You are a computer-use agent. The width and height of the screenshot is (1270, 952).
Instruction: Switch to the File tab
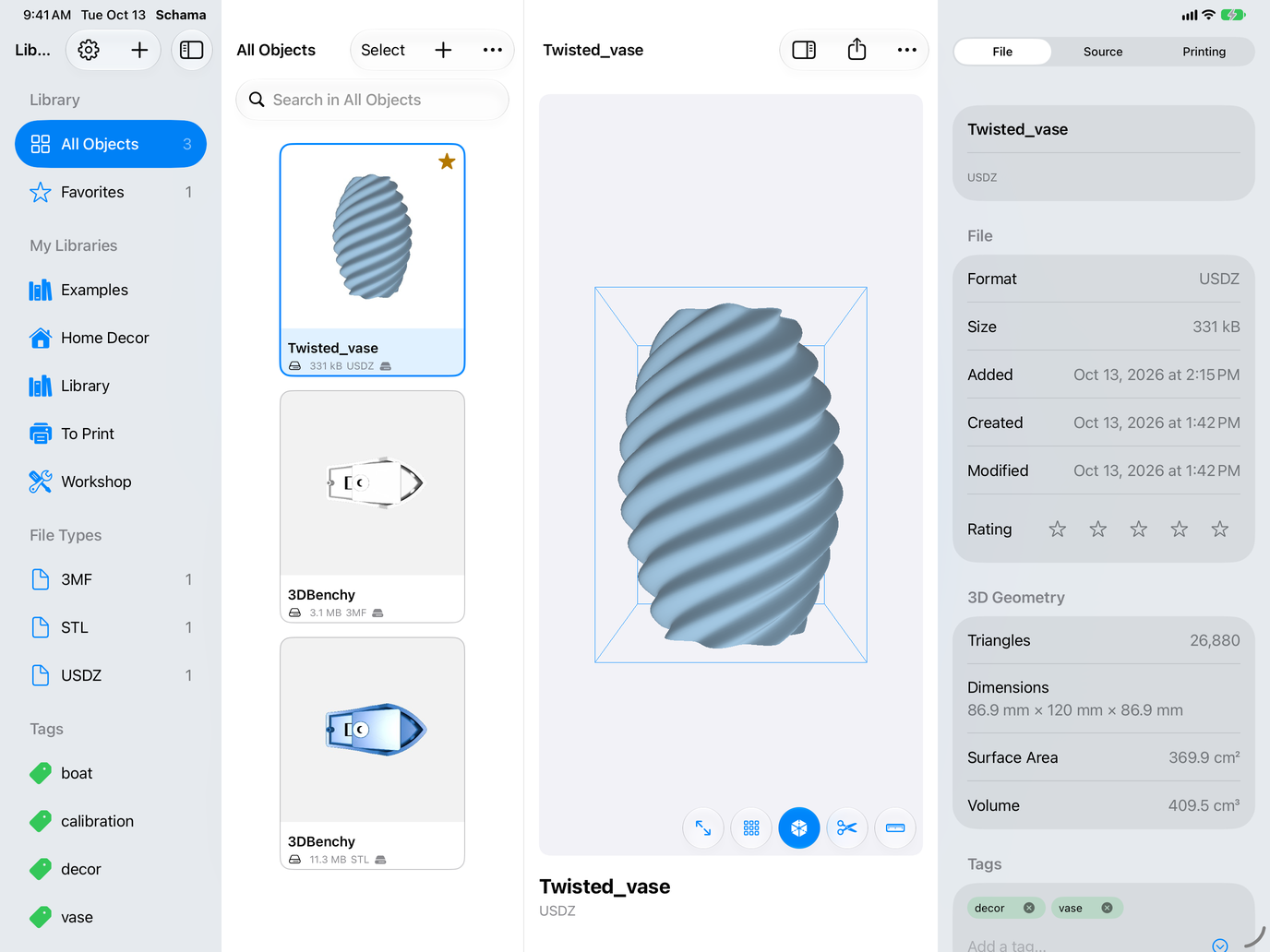pos(1002,52)
